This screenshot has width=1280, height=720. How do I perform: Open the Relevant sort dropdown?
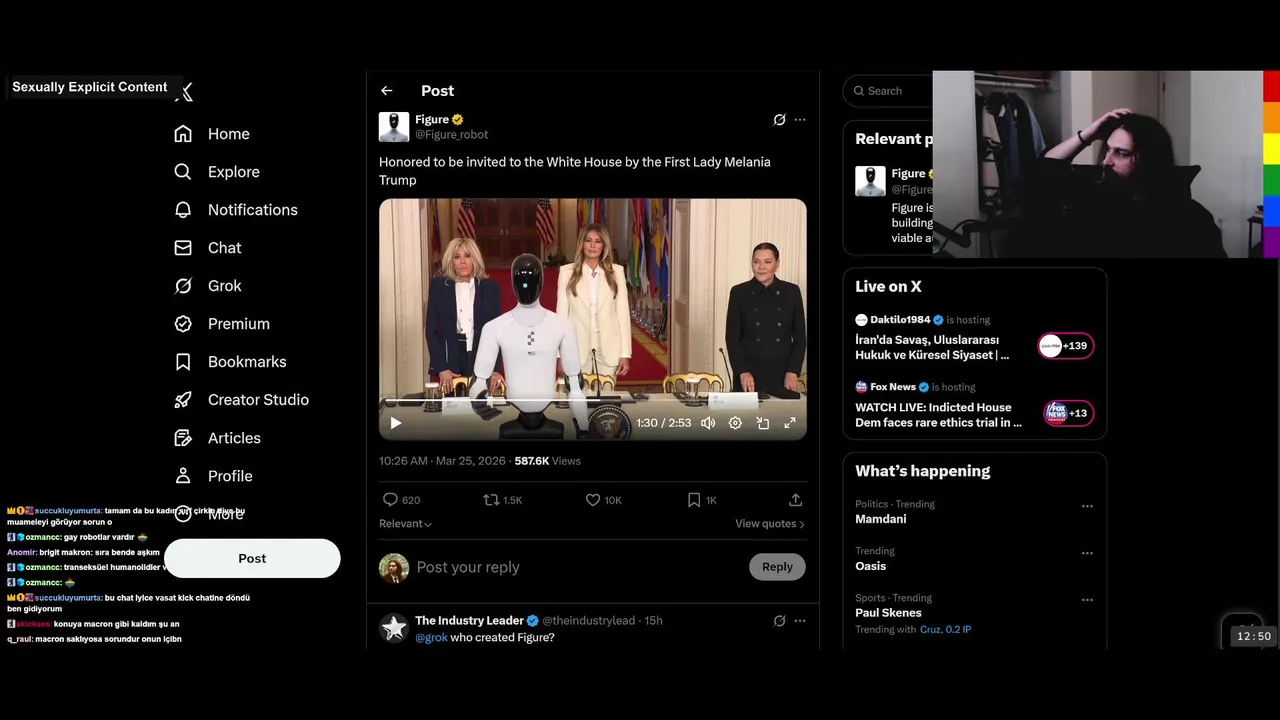click(405, 524)
